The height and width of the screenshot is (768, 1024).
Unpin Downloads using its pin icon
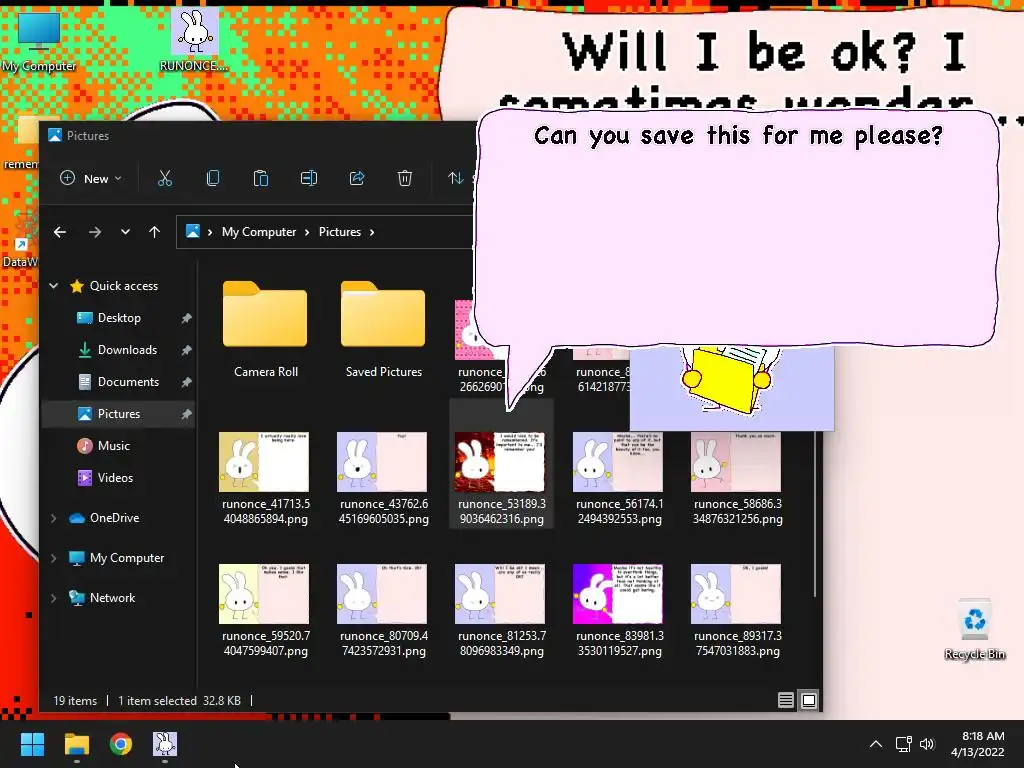click(x=186, y=350)
